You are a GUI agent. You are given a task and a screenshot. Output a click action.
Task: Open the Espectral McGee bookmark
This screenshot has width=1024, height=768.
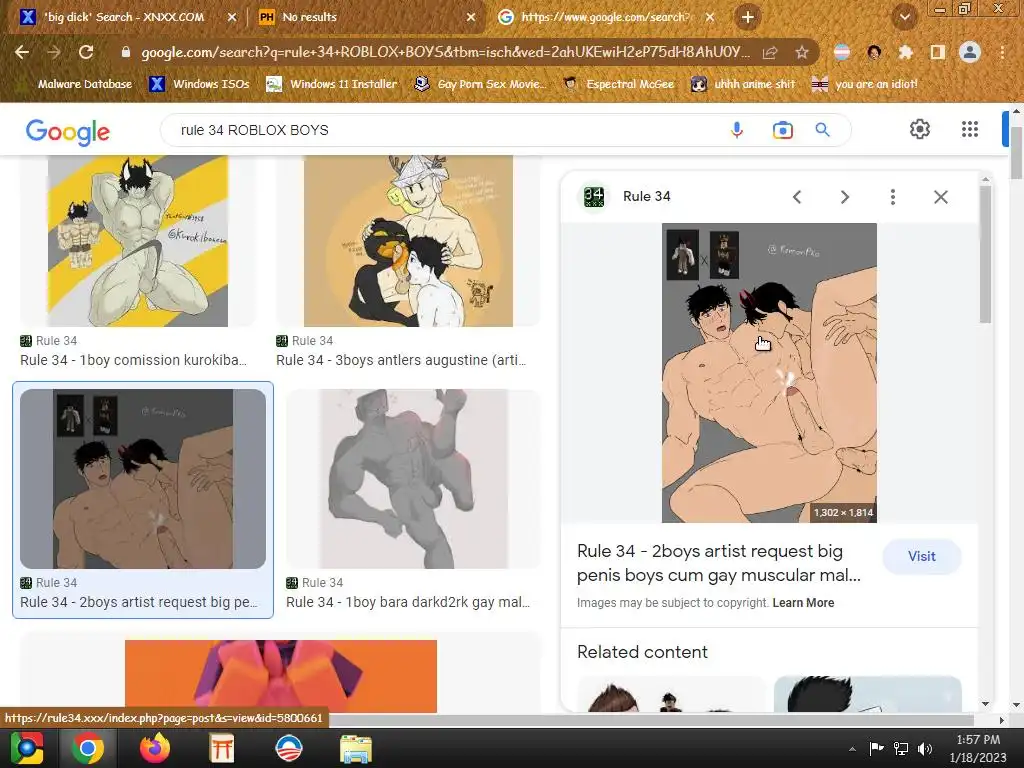tap(618, 84)
